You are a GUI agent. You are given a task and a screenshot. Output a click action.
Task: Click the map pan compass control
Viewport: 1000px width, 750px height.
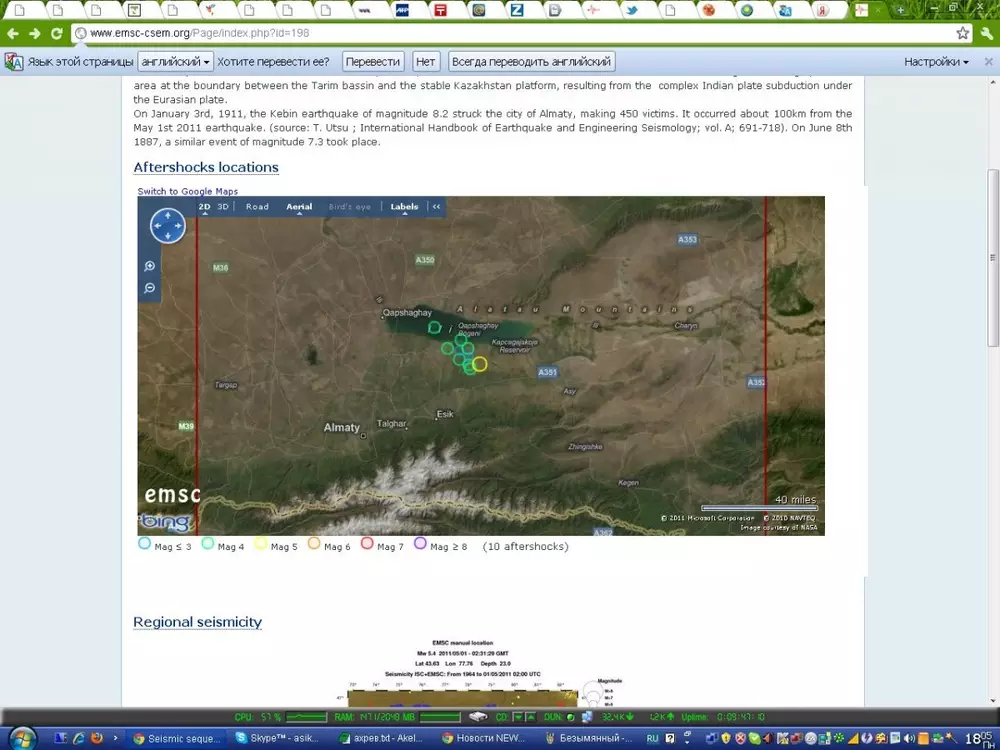tap(168, 226)
